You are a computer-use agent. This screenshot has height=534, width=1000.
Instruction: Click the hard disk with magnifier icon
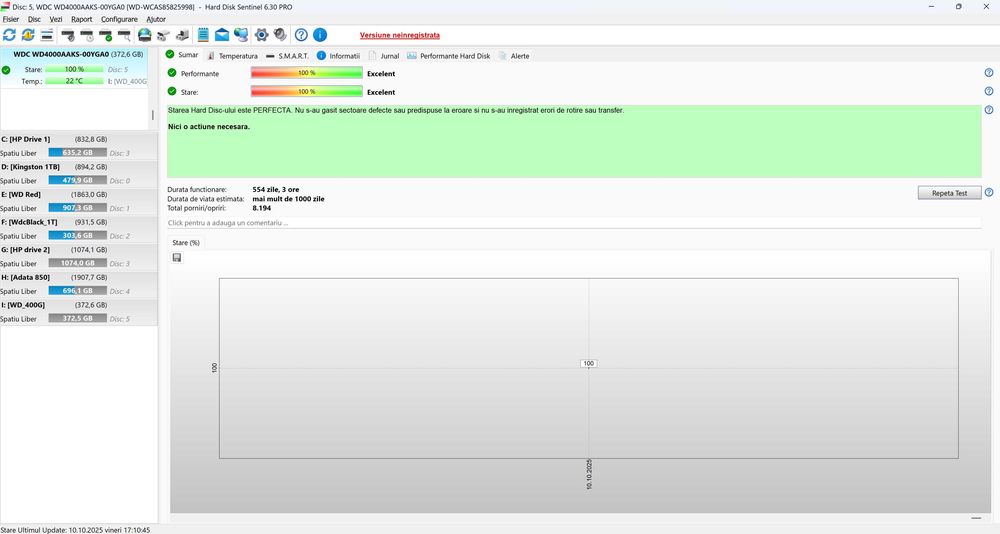click(124, 35)
